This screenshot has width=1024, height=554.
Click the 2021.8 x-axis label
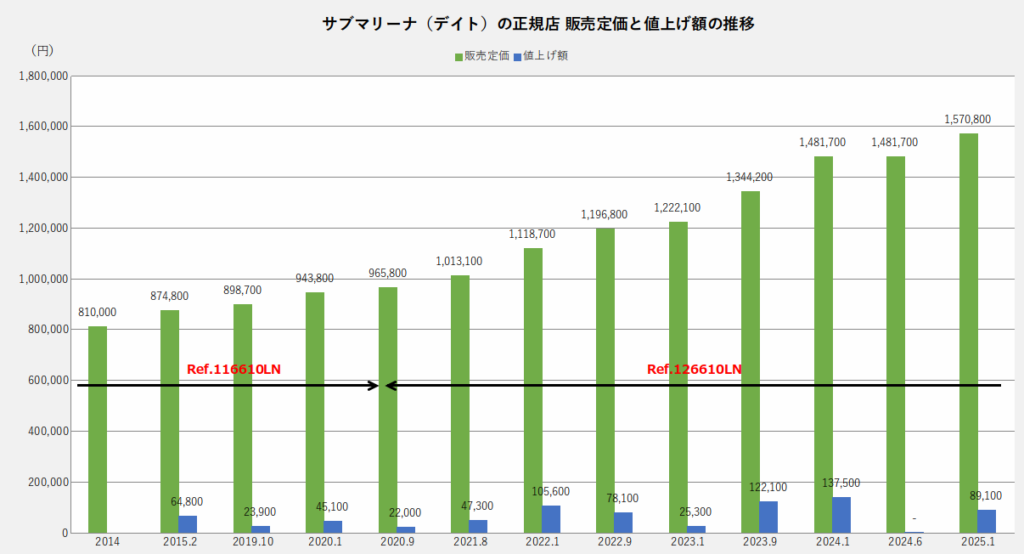(x=470, y=542)
